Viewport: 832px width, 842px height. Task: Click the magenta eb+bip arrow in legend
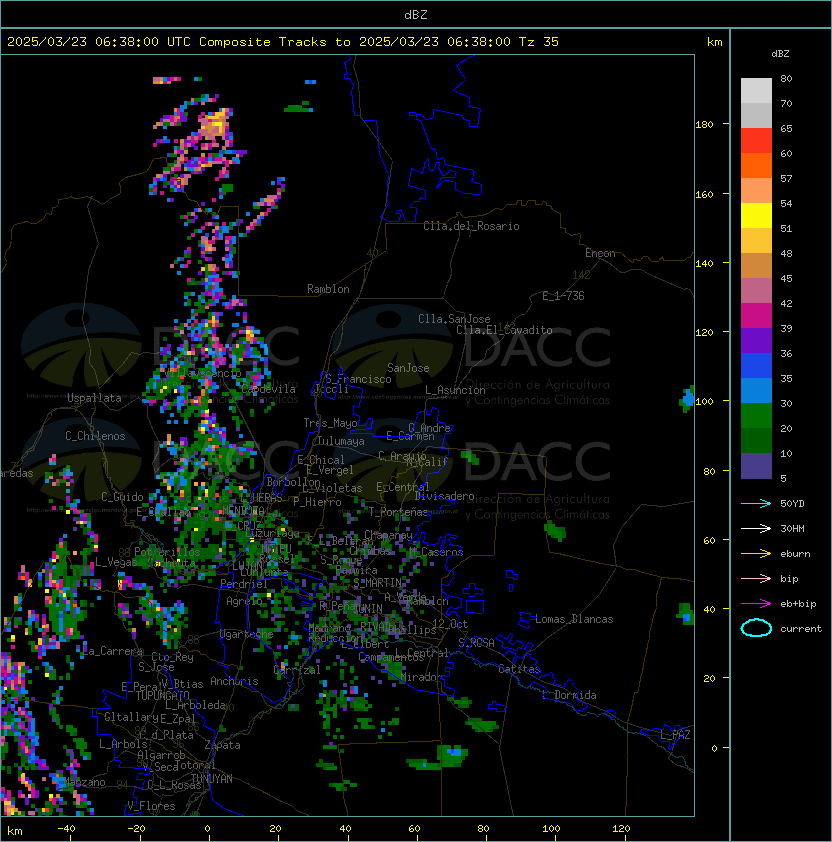click(756, 604)
